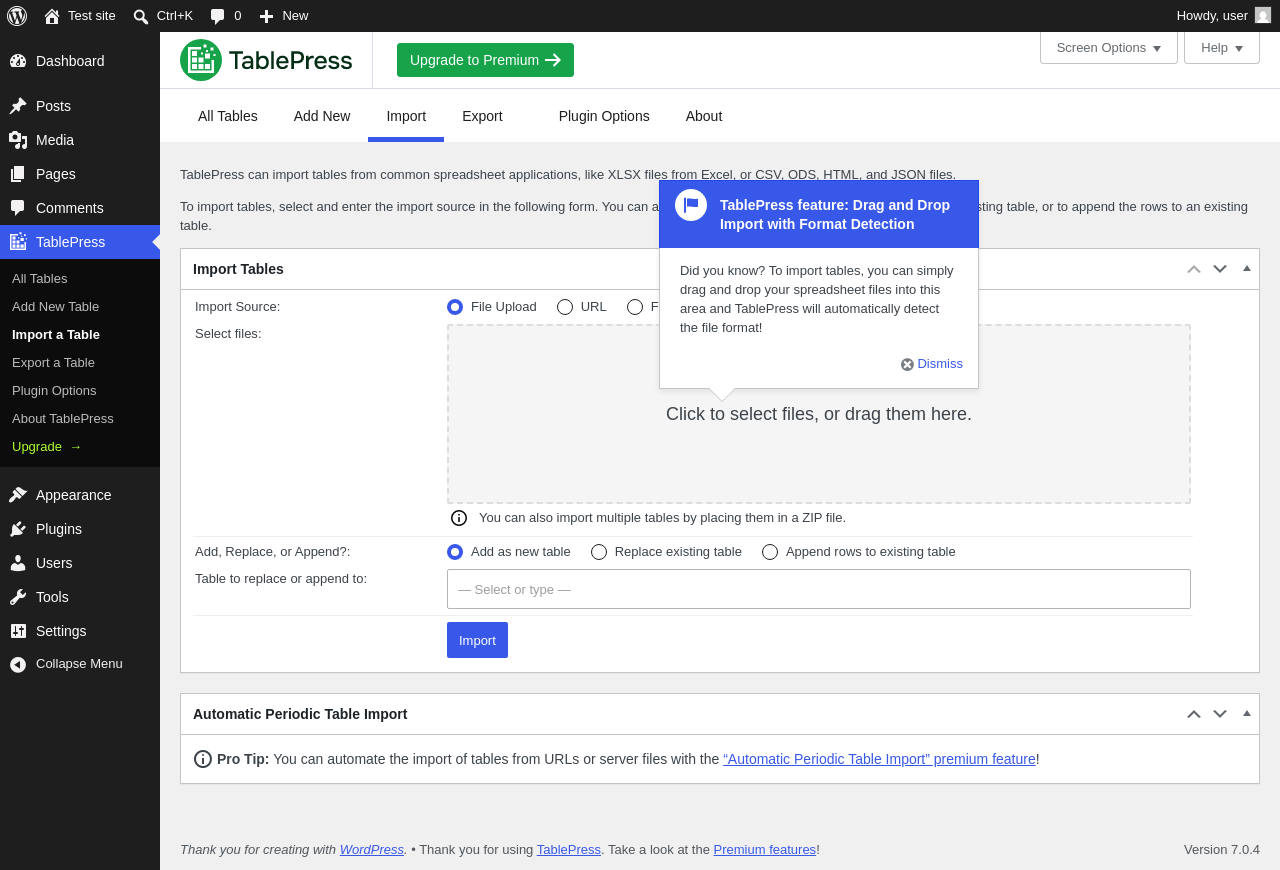This screenshot has width=1280, height=870.
Task: Move Automatic Periodic Table Import box down
Action: (1220, 714)
